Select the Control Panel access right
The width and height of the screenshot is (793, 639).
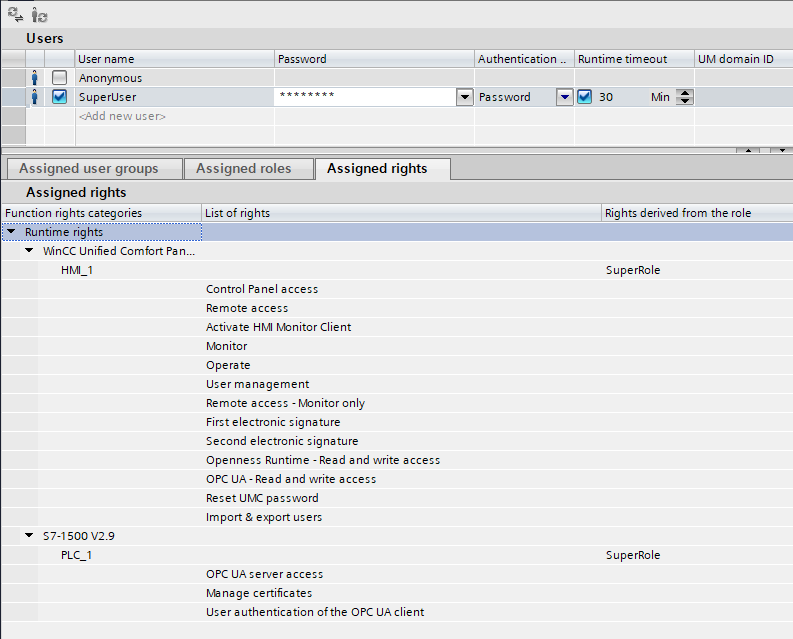(x=262, y=289)
